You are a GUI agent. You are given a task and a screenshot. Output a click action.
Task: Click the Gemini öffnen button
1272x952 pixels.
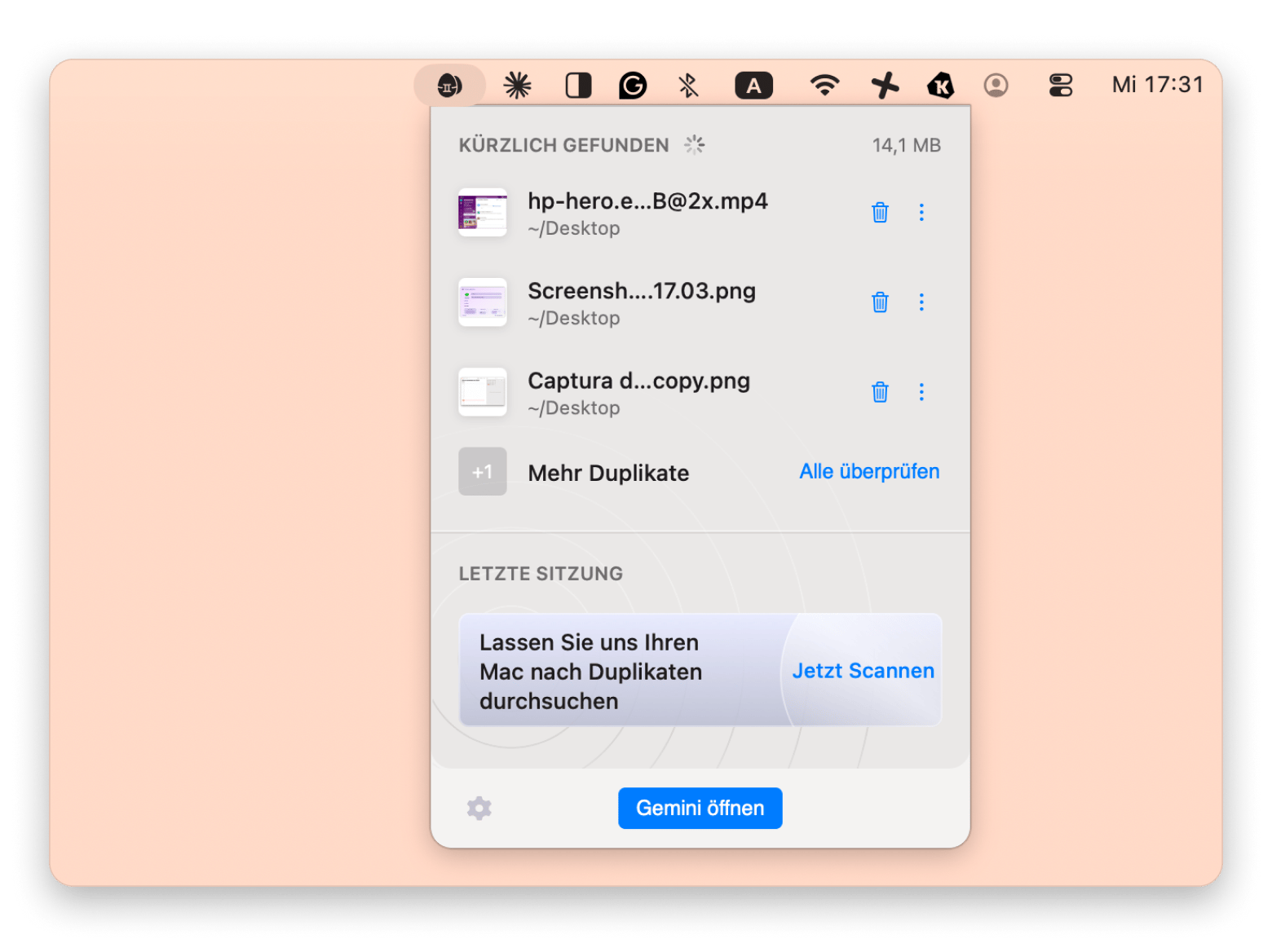[x=700, y=808]
